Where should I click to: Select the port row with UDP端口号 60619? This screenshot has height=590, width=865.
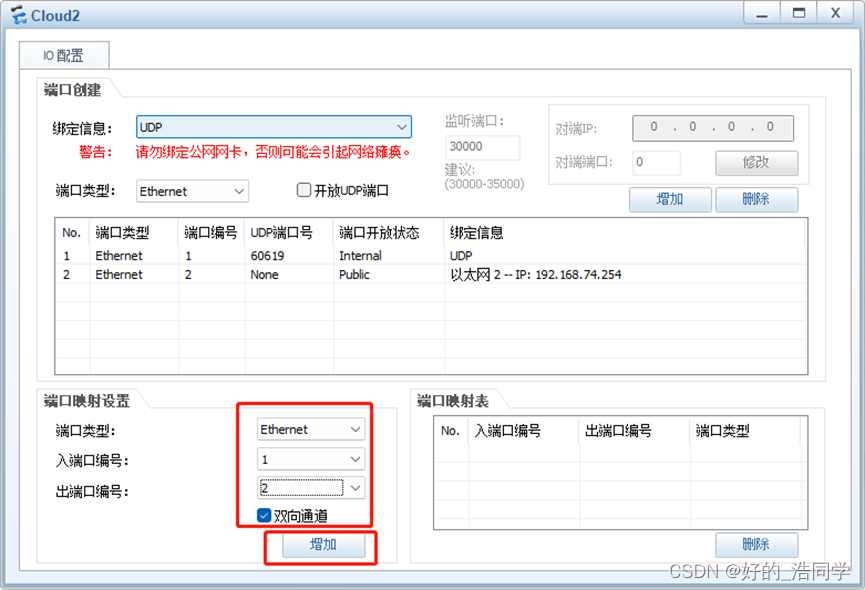[x=431, y=256]
